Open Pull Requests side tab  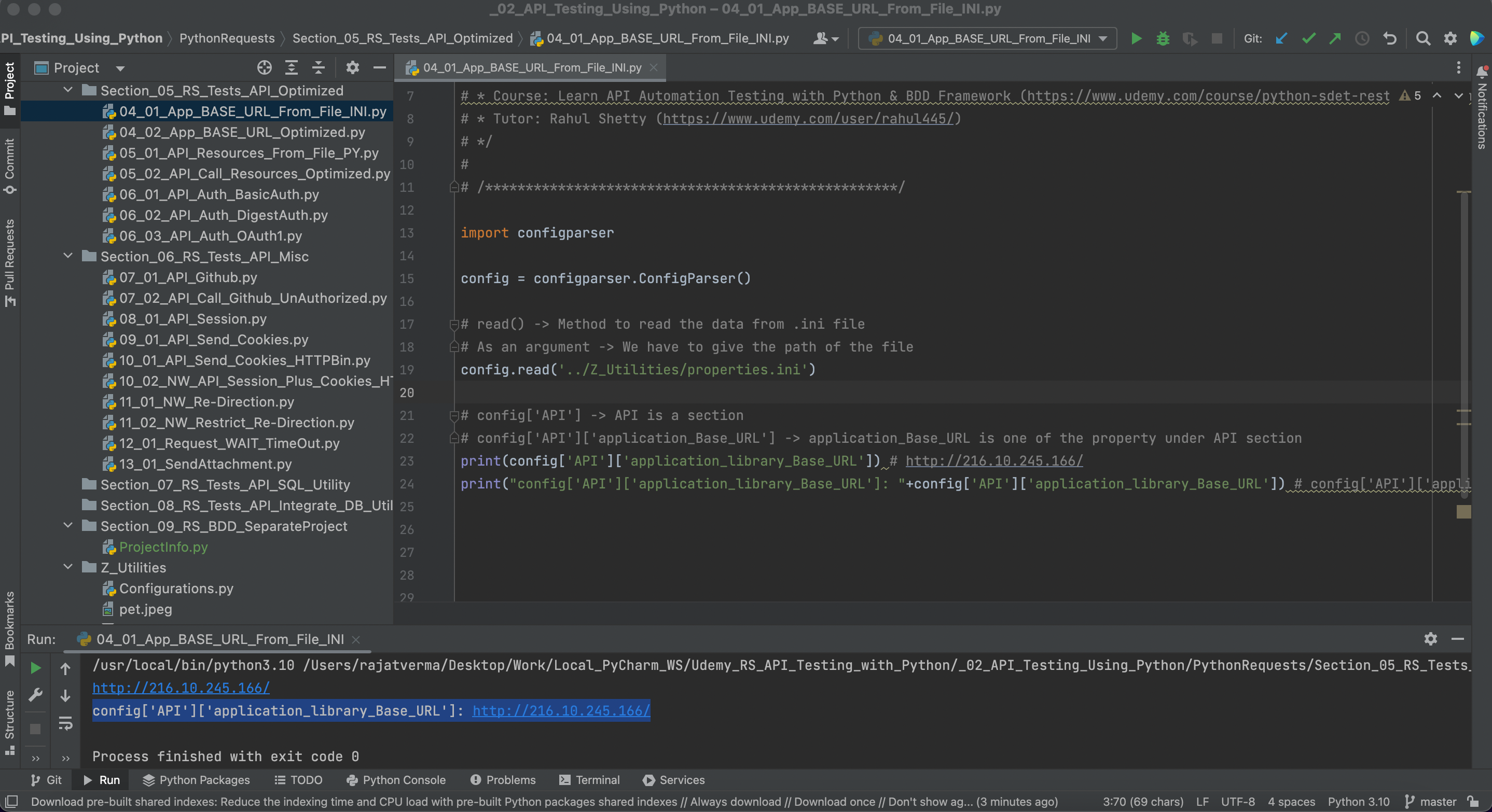[x=10, y=262]
